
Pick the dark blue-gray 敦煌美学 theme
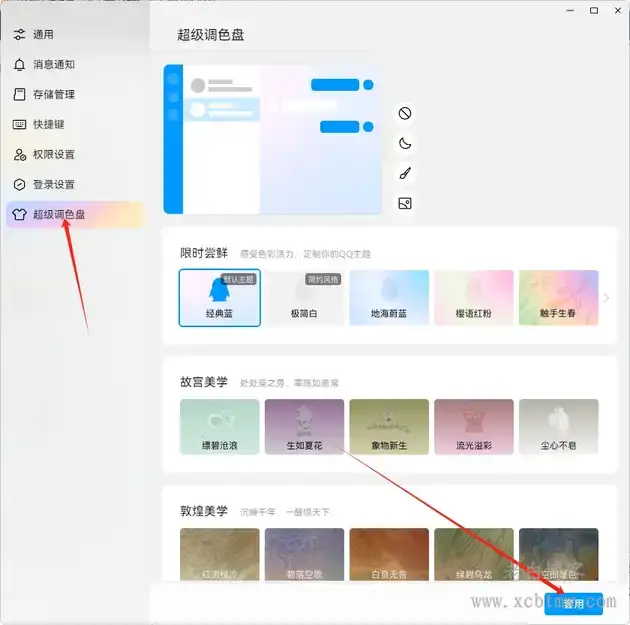(x=558, y=554)
